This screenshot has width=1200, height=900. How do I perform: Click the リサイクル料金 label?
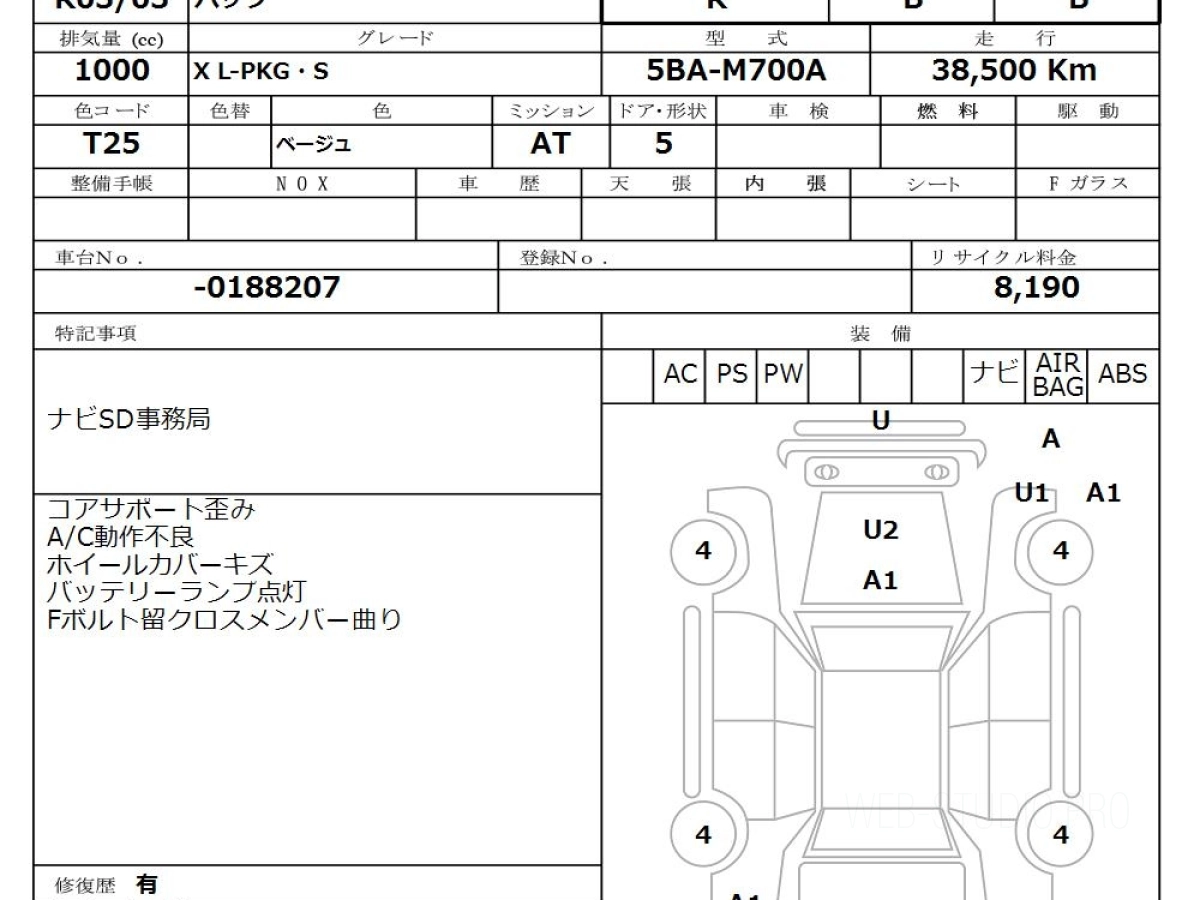1004,258
